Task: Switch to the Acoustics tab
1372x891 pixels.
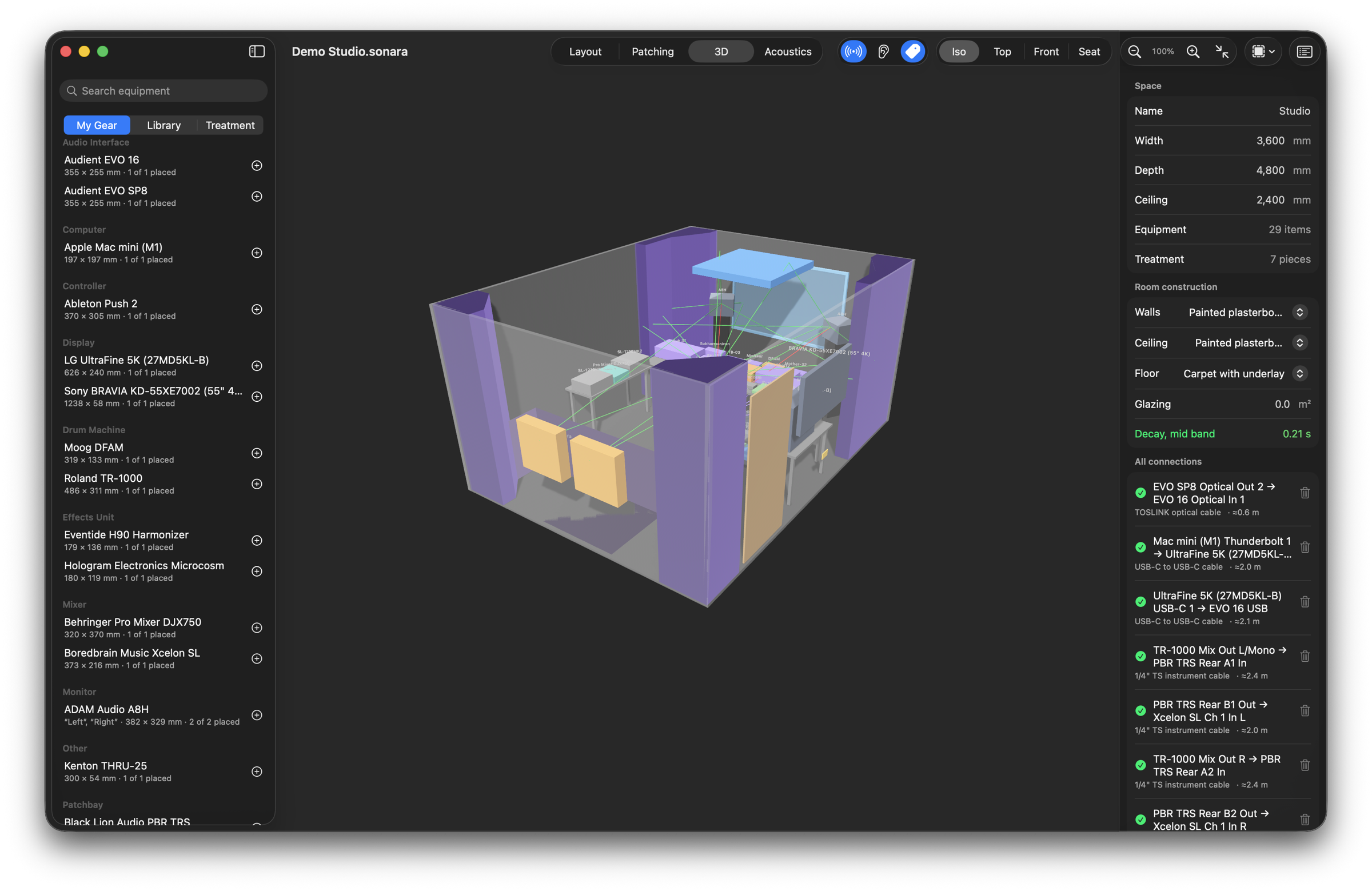Action: pos(787,51)
